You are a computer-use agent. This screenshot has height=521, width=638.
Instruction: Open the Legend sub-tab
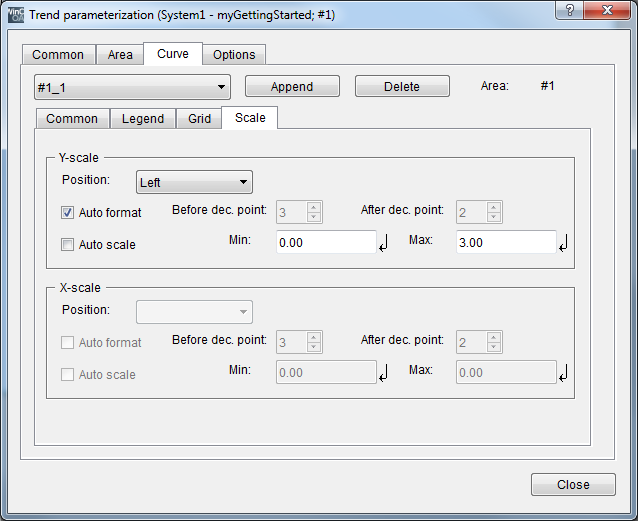point(143,118)
